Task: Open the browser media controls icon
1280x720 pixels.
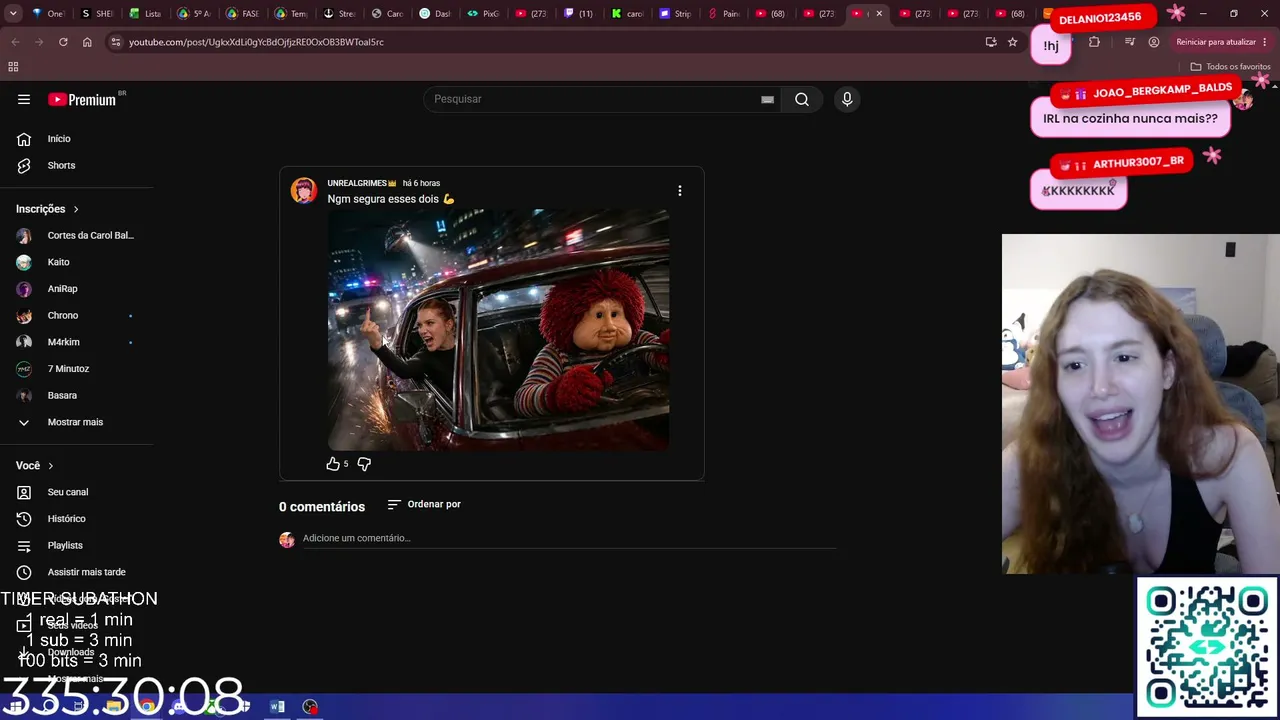Action: [1130, 42]
